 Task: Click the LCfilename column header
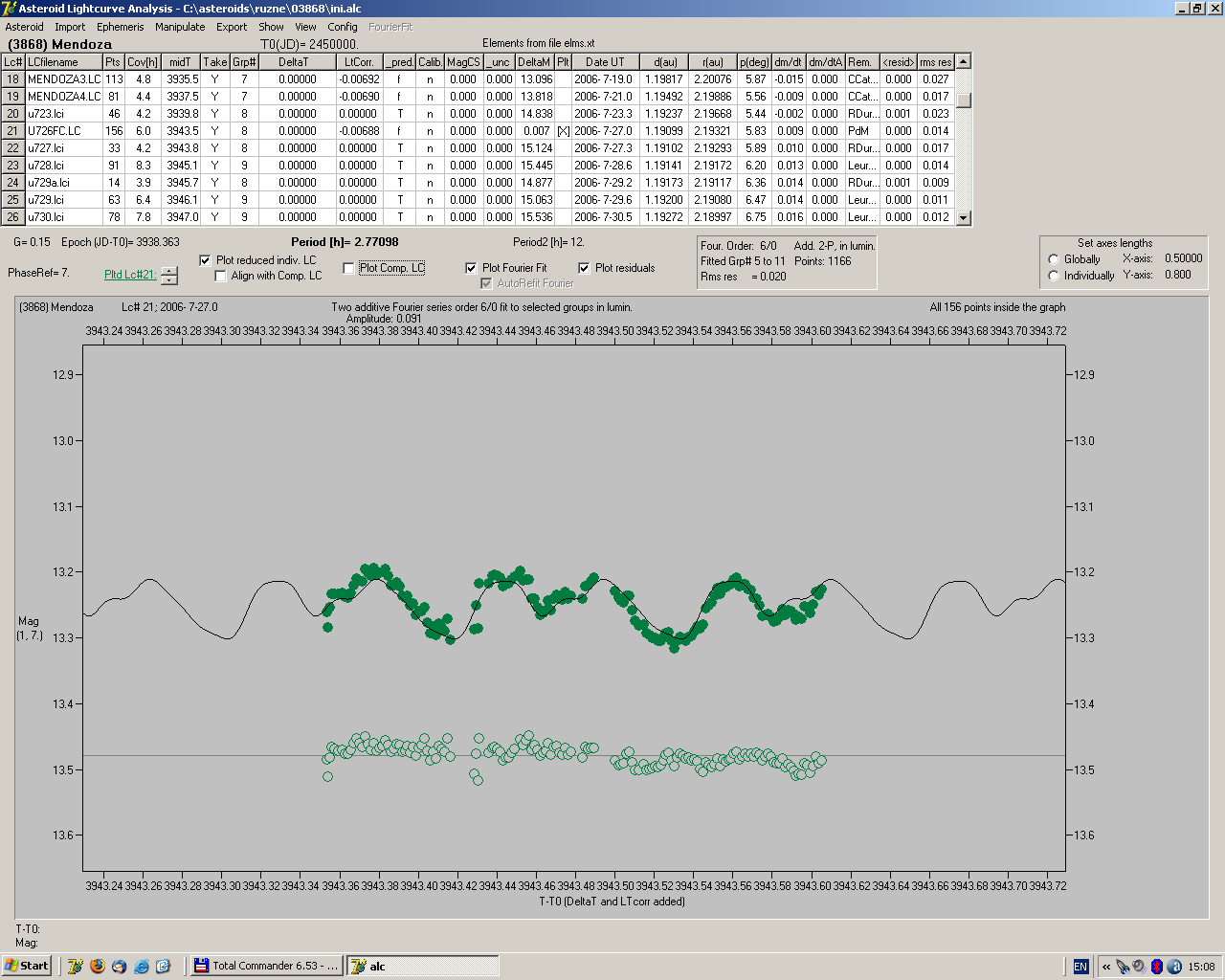[64, 62]
